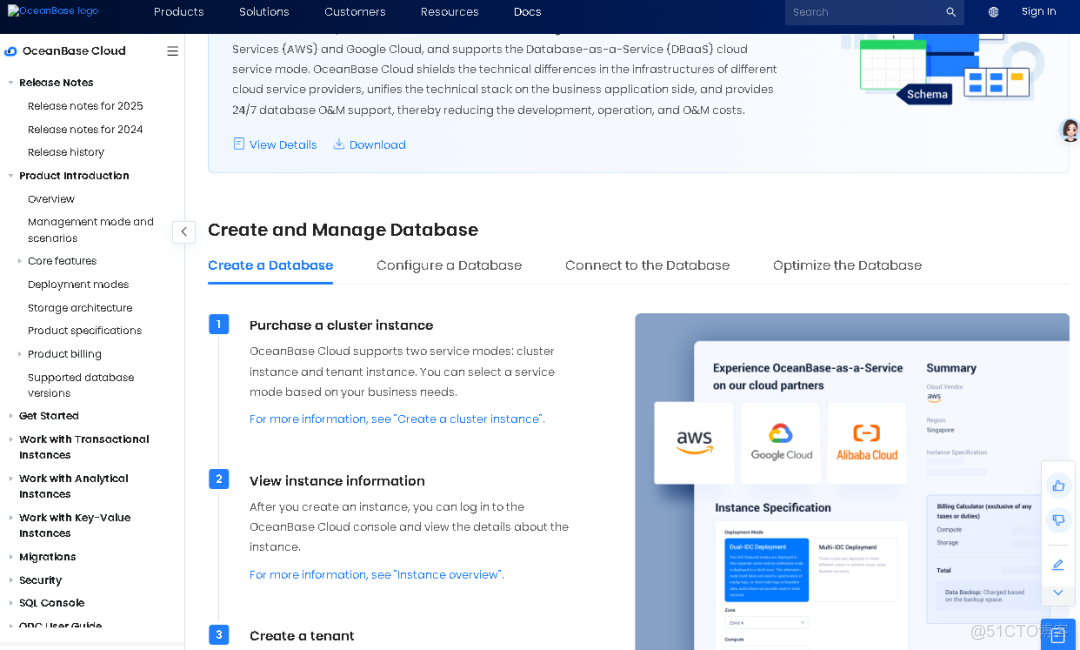Collapse the left navigation panel chevron

[x=184, y=231]
